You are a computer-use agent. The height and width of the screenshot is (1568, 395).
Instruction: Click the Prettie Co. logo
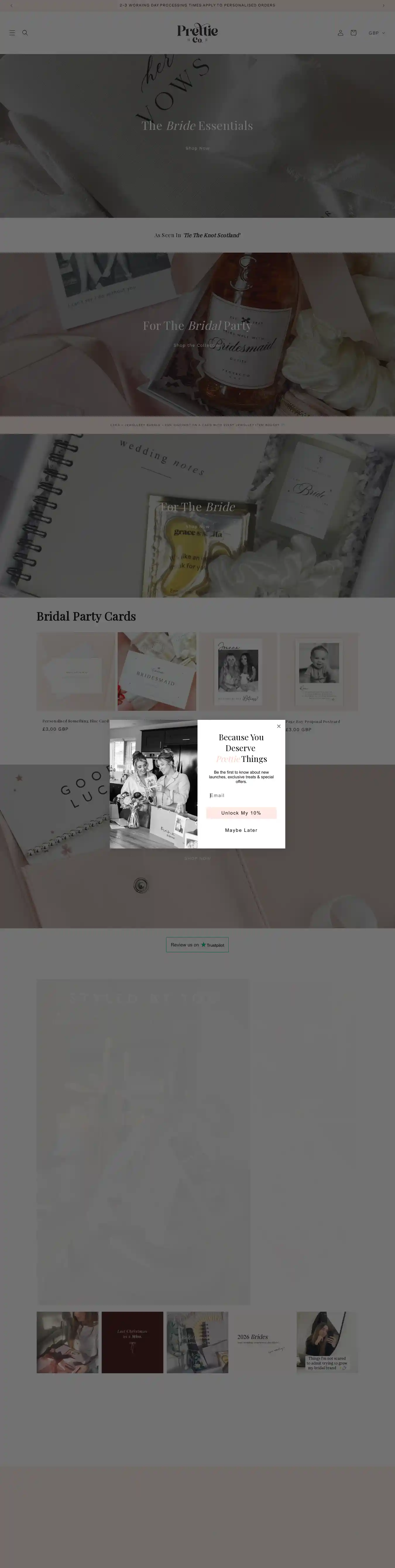[x=197, y=33]
